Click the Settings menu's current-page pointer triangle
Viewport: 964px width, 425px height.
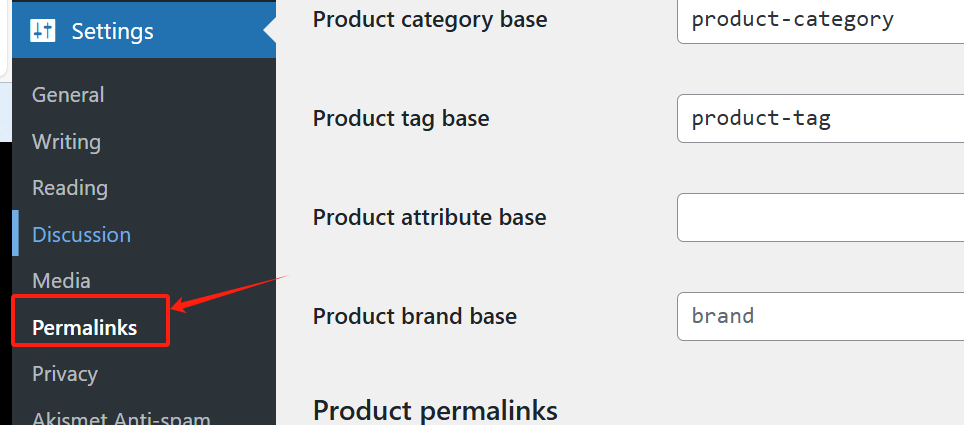coord(270,31)
